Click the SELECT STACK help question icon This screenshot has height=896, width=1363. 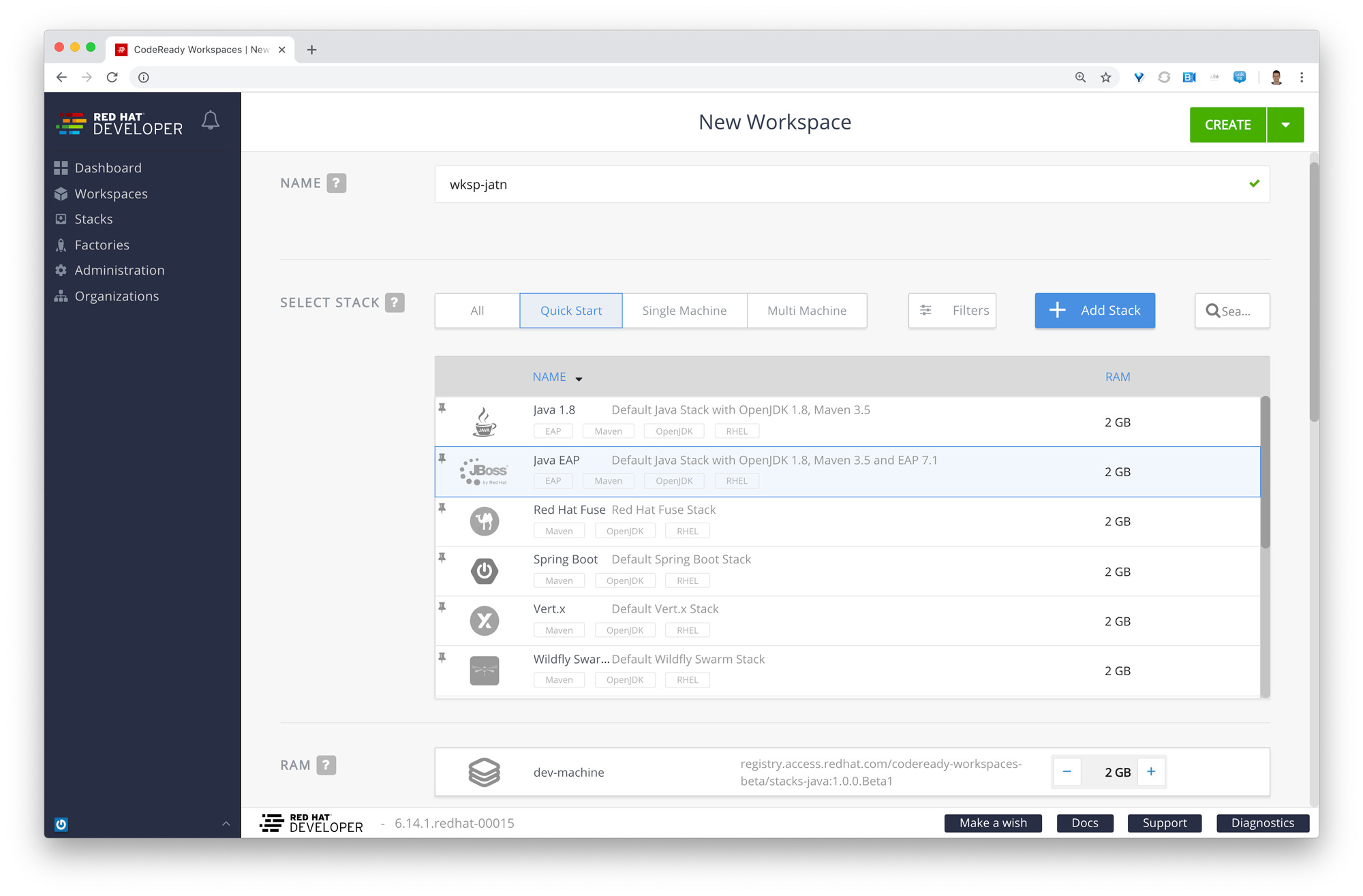point(395,303)
